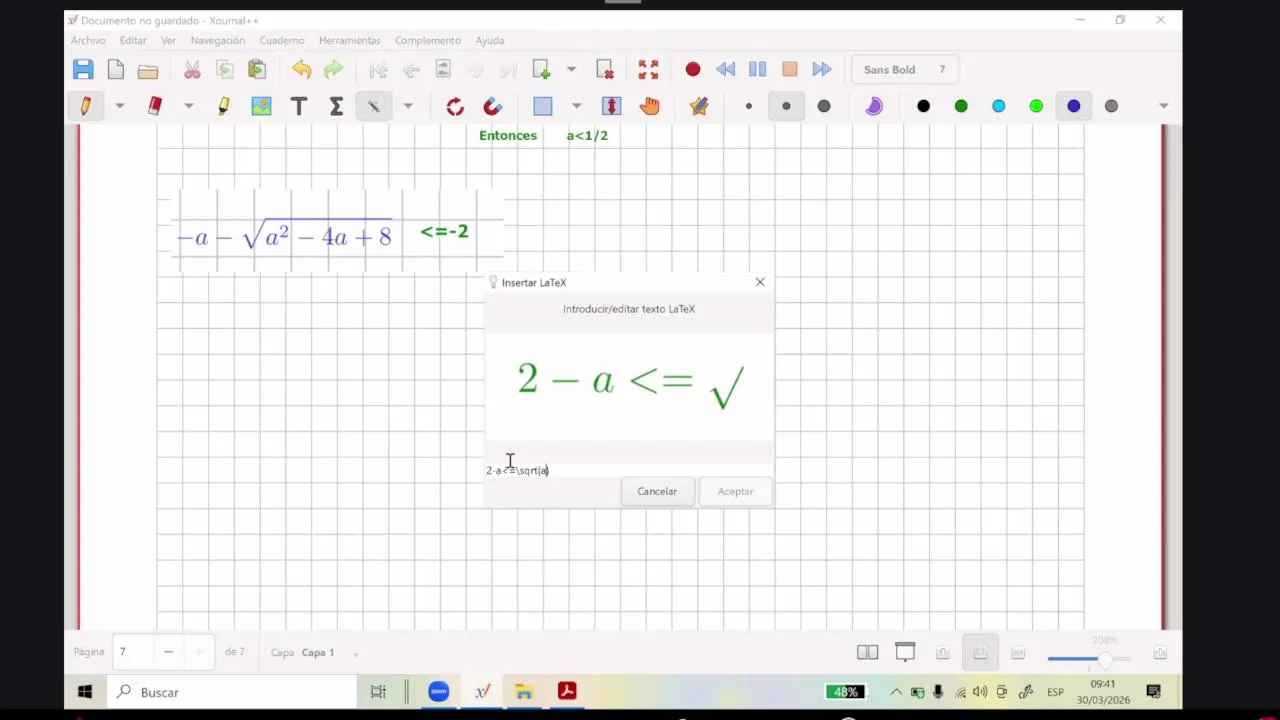Screen dimensions: 1280x720
Task: Enable grid snapping magnet
Action: [x=492, y=106]
